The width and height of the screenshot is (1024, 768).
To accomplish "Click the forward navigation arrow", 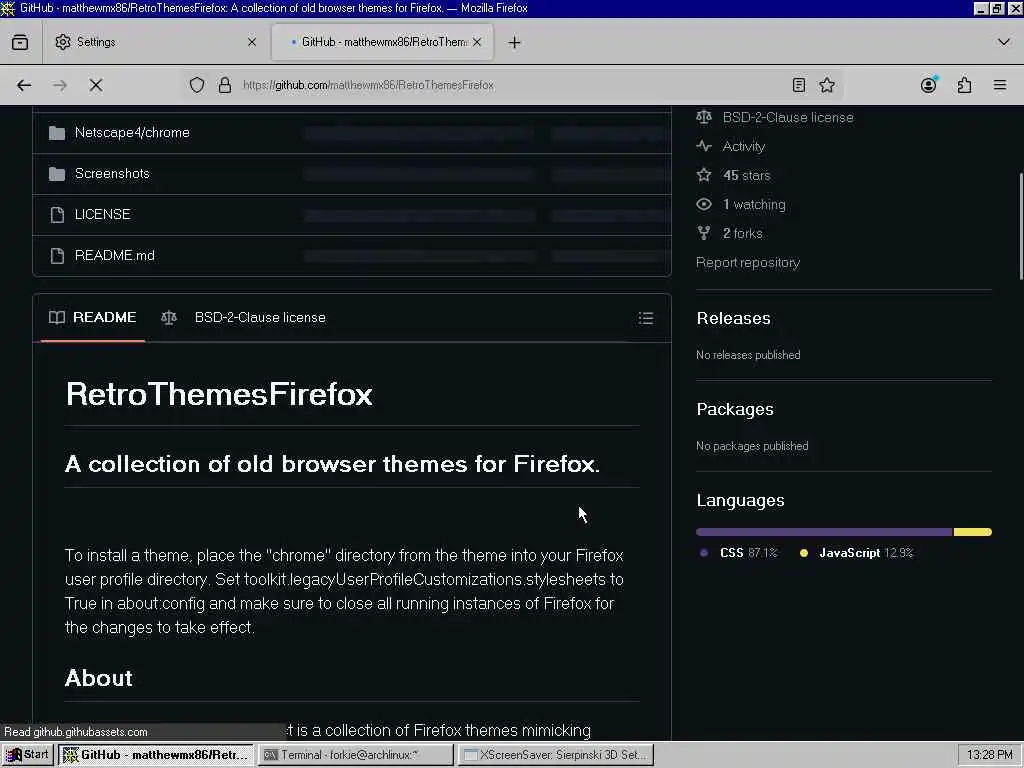I will (60, 86).
